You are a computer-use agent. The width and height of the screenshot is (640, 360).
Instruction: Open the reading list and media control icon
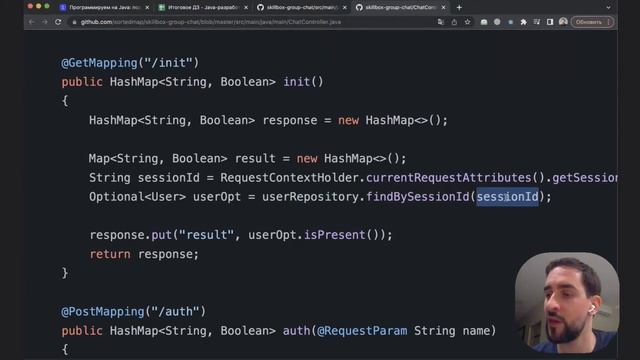(x=536, y=22)
